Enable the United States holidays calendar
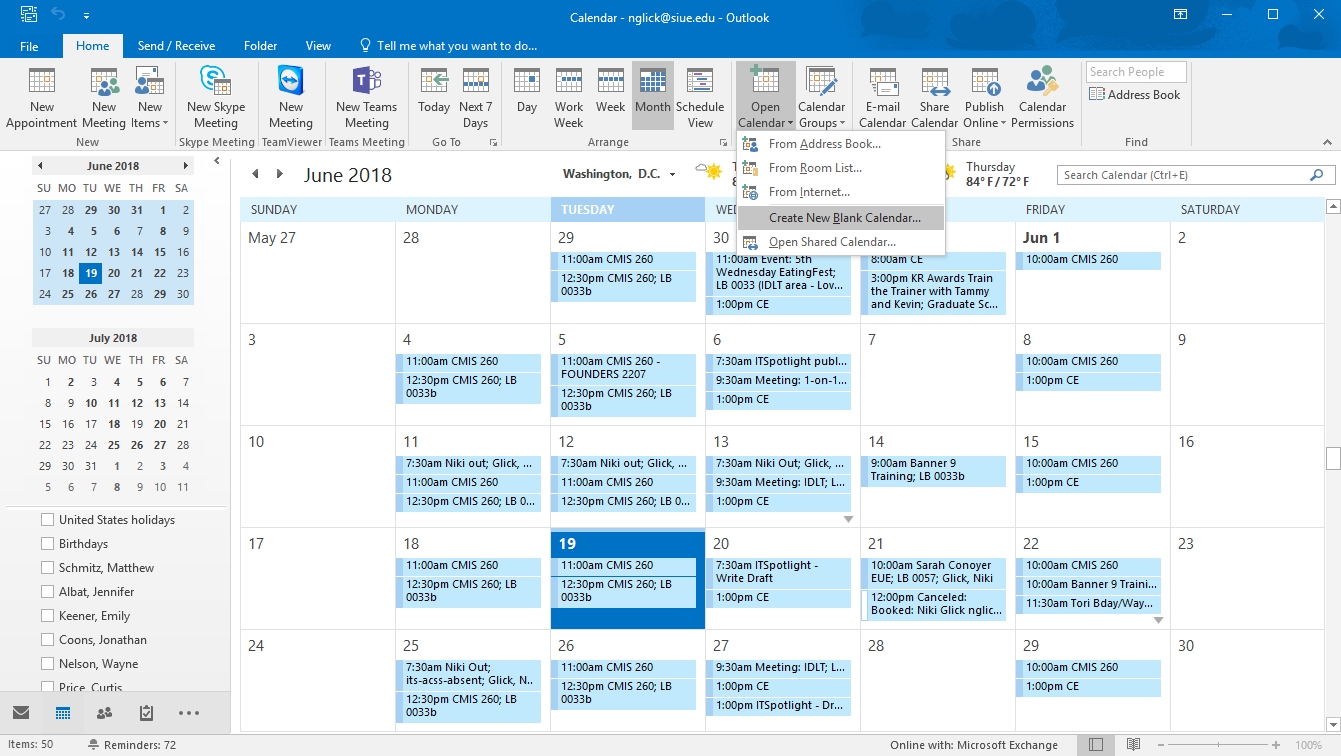The width and height of the screenshot is (1341, 756). [47, 520]
